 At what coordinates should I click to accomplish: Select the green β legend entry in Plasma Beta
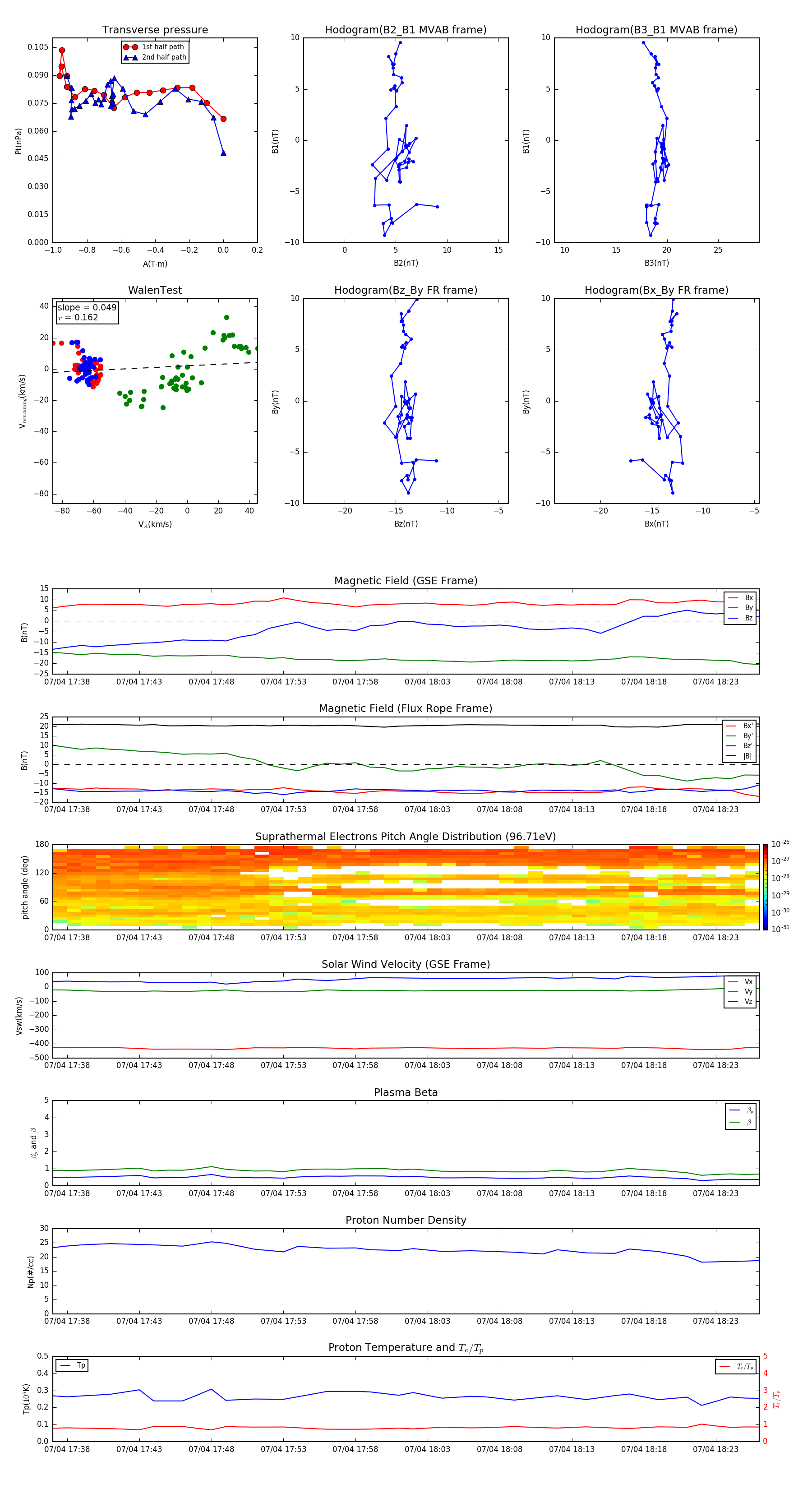(741, 1122)
